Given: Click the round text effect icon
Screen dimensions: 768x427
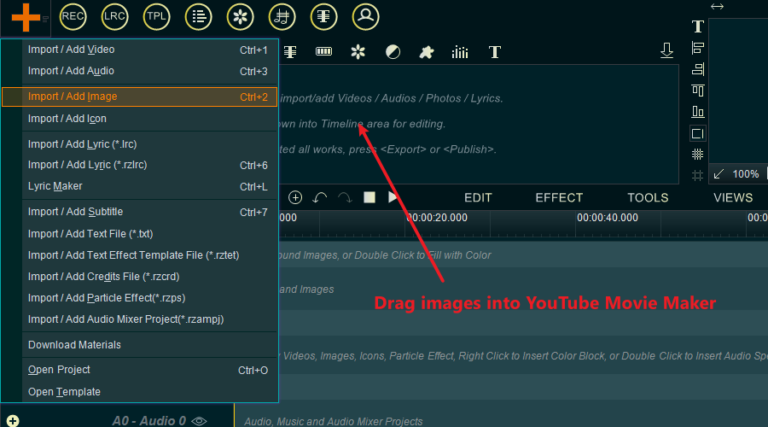Looking at the screenshot, I should point(324,17).
